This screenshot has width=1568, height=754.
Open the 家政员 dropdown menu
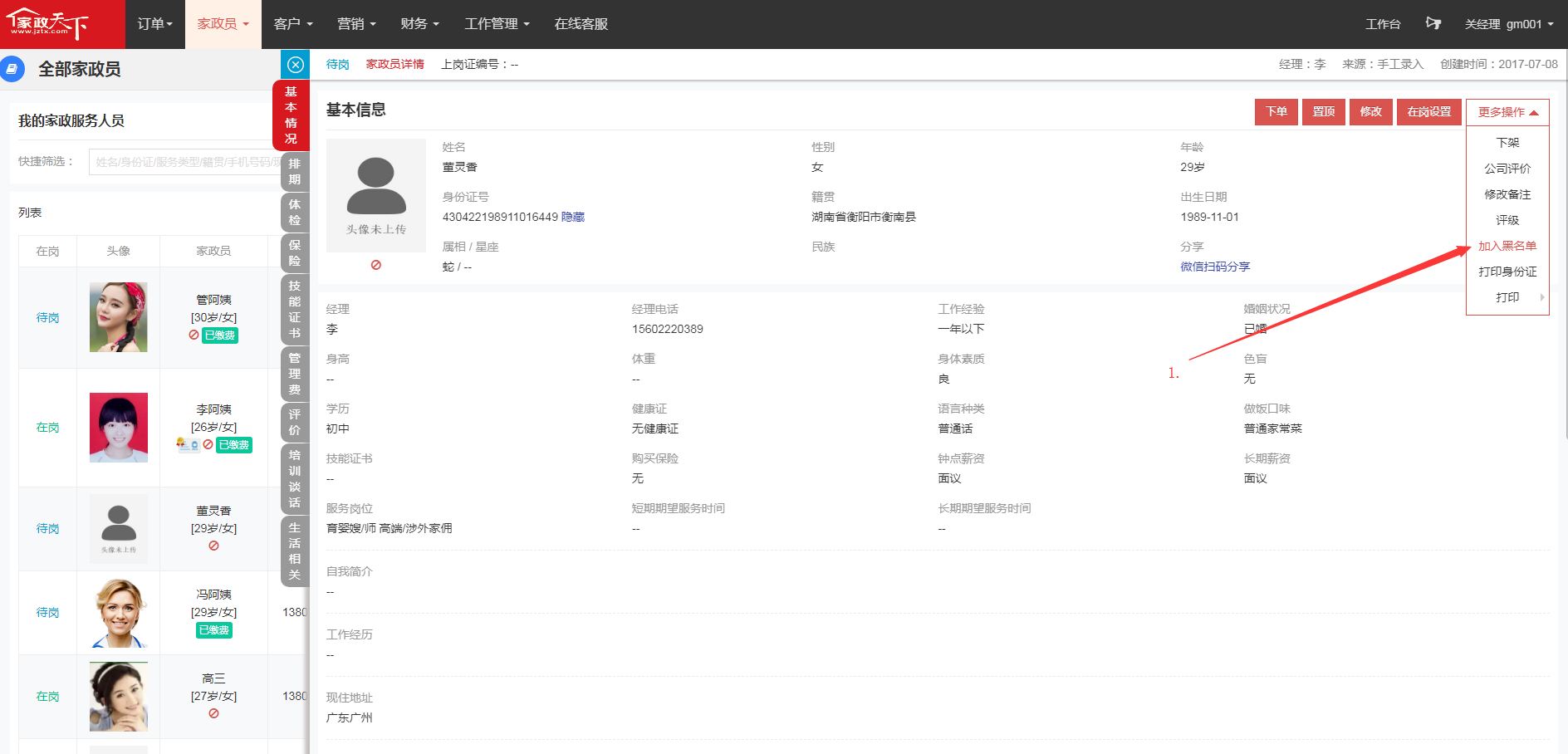[x=223, y=24]
